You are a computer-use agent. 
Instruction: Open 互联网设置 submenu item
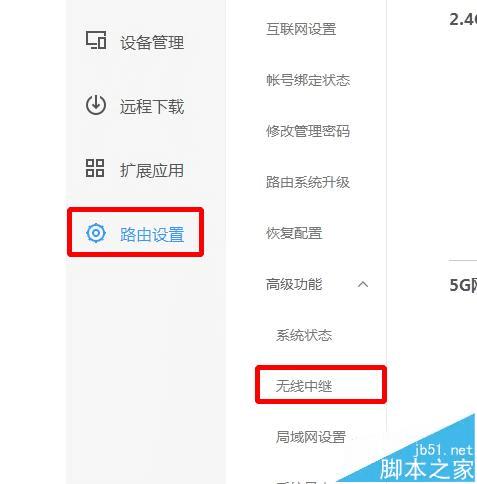(x=301, y=29)
